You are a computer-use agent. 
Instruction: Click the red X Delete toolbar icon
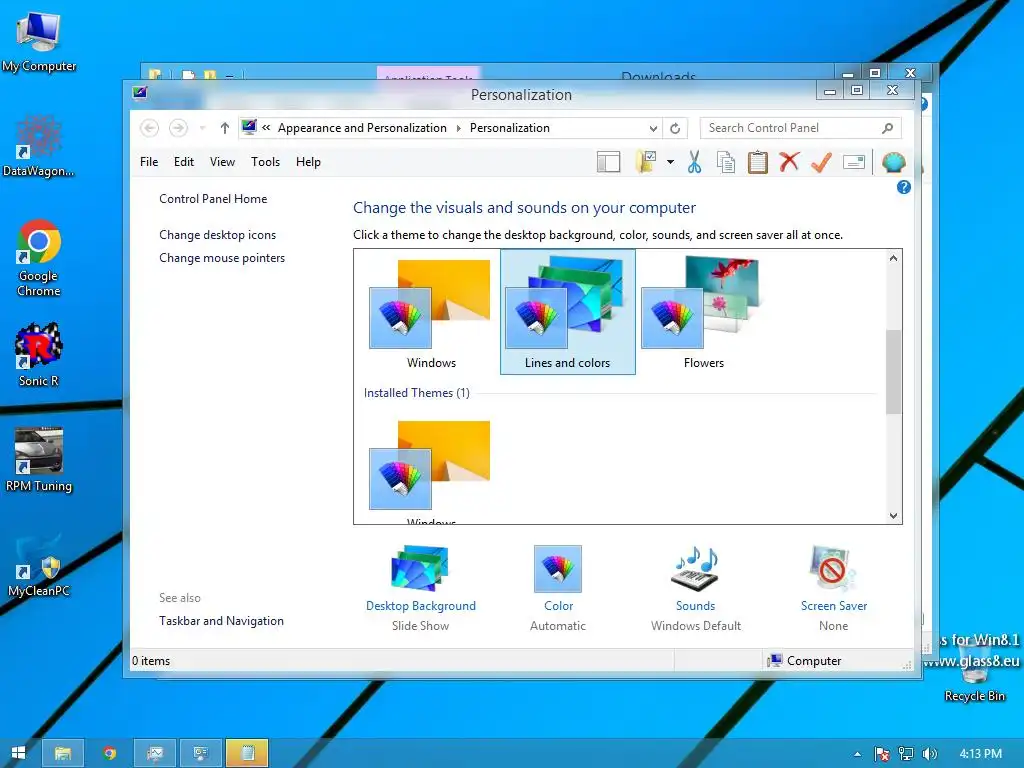click(x=789, y=161)
